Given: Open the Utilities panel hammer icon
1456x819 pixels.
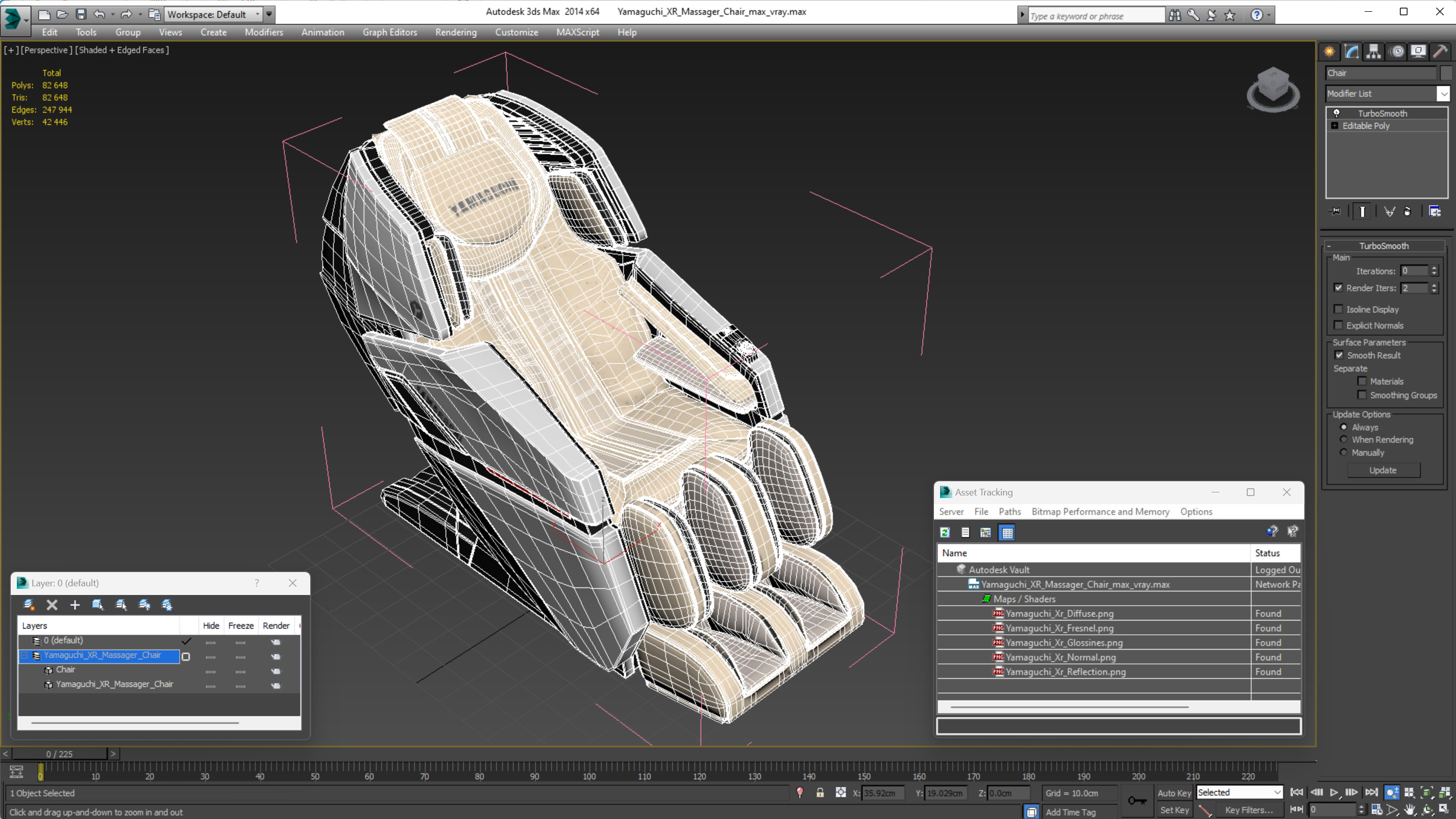Looking at the screenshot, I should tap(1440, 52).
